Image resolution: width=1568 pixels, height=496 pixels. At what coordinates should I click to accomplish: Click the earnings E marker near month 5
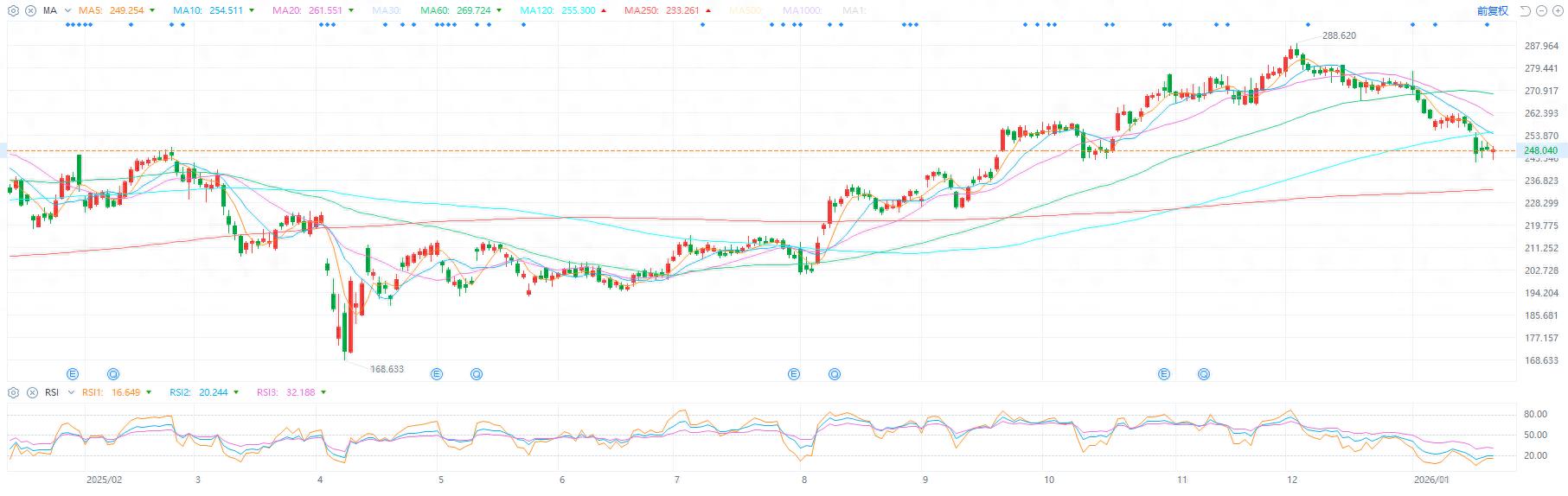[x=437, y=374]
